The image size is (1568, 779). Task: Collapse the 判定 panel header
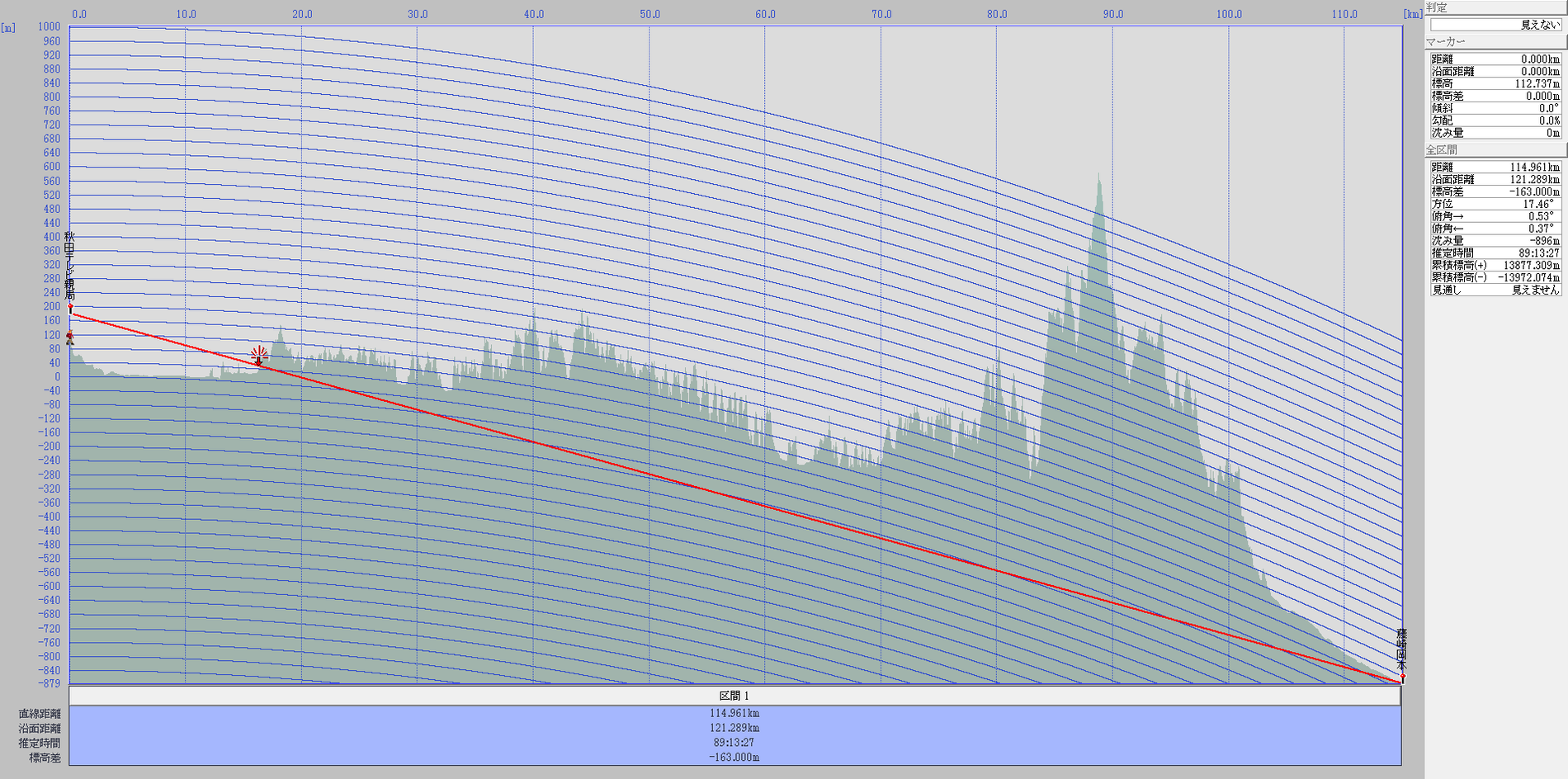pos(1495,7)
